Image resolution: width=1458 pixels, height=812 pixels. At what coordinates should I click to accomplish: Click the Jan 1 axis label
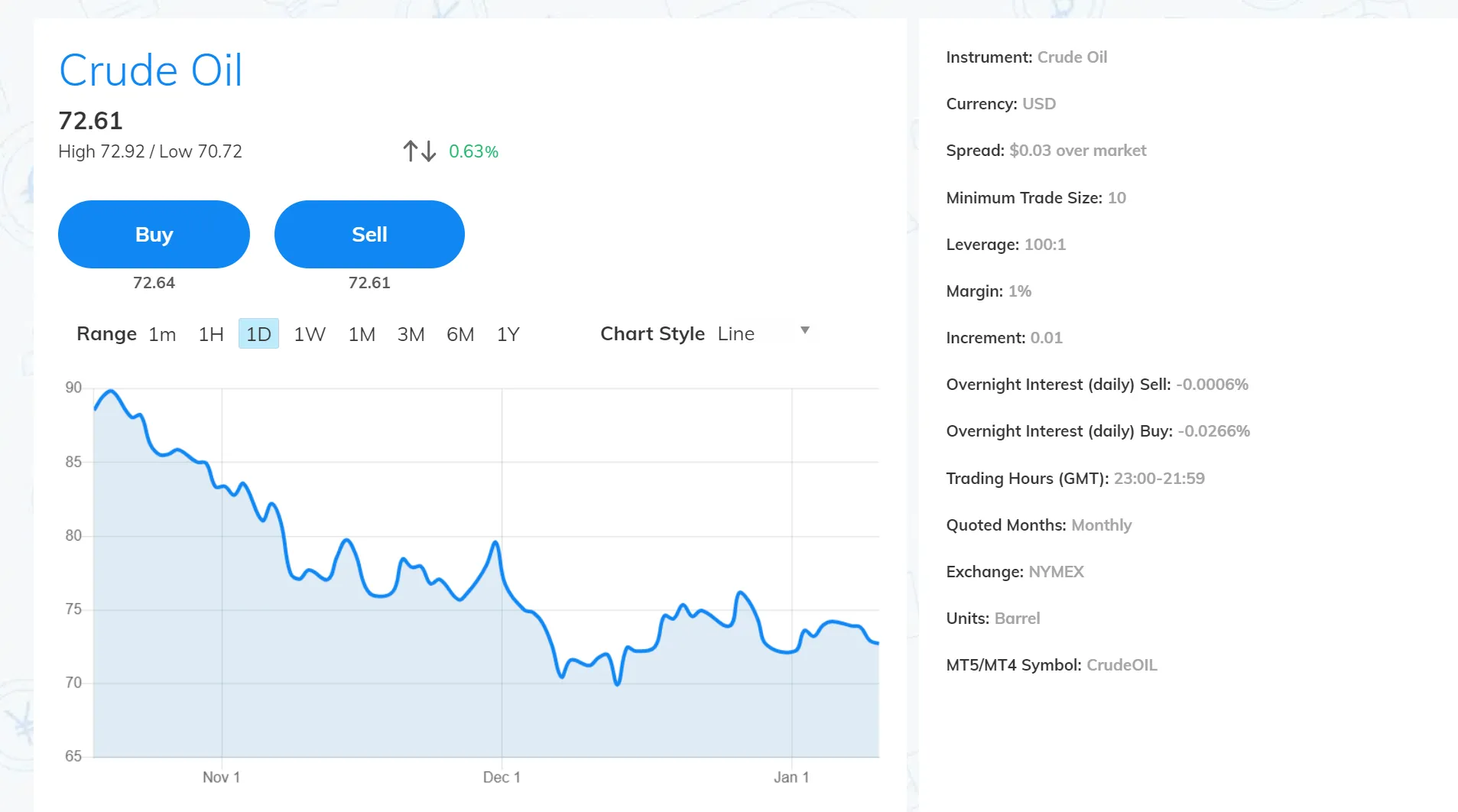(791, 777)
